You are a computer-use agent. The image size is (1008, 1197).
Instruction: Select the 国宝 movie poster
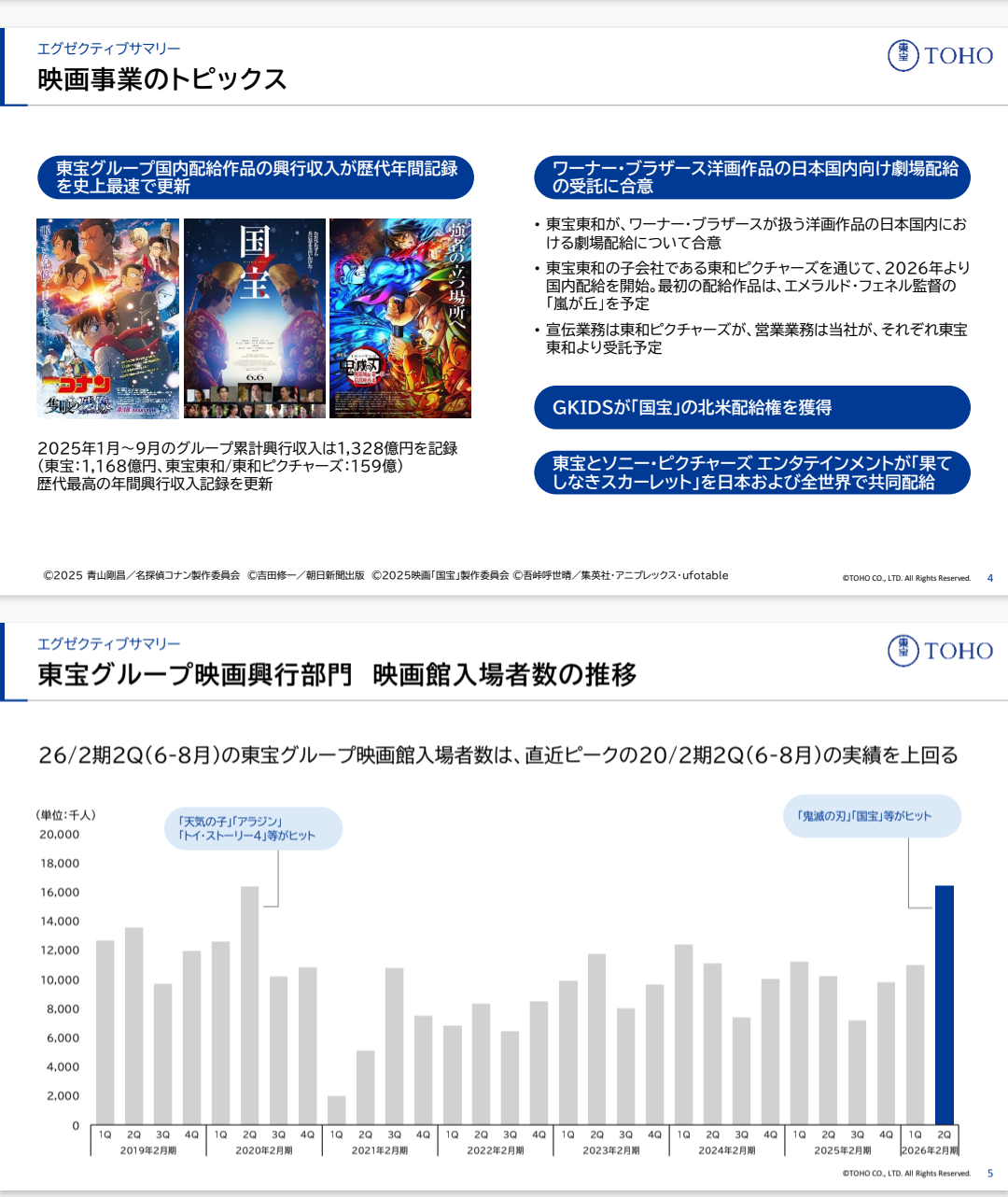point(255,318)
